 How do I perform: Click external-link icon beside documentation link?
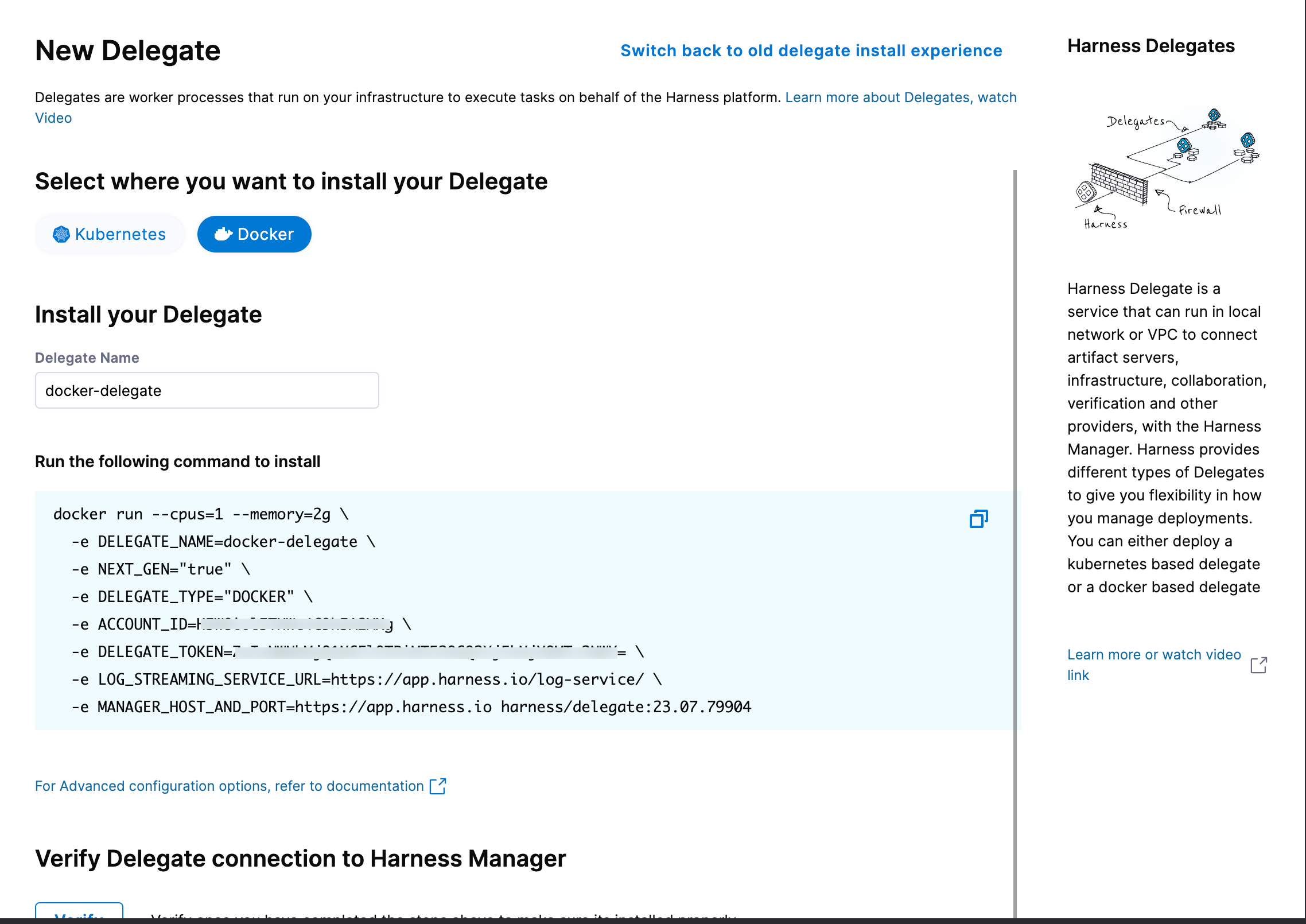[x=438, y=786]
